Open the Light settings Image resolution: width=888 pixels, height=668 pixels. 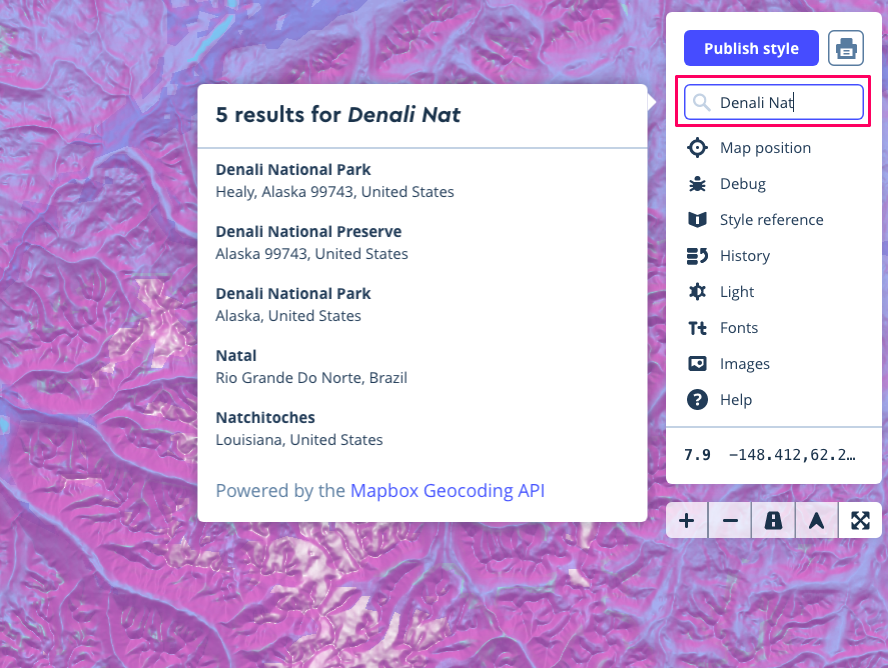point(736,291)
